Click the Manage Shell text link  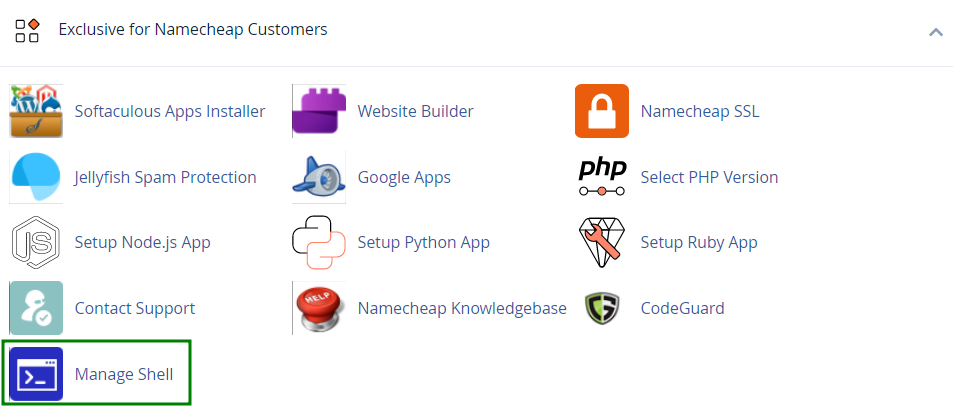pos(124,374)
